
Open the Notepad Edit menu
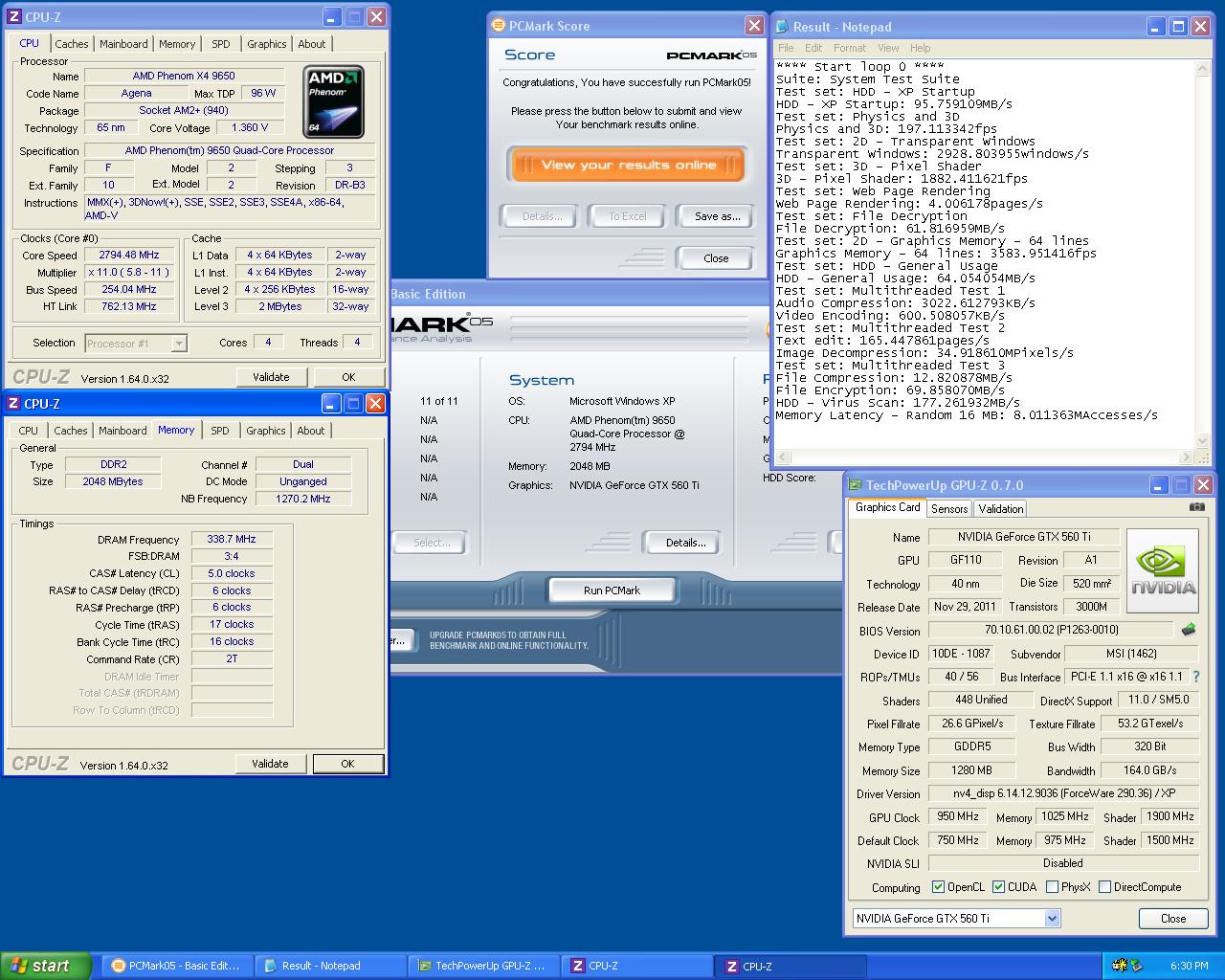click(x=813, y=48)
